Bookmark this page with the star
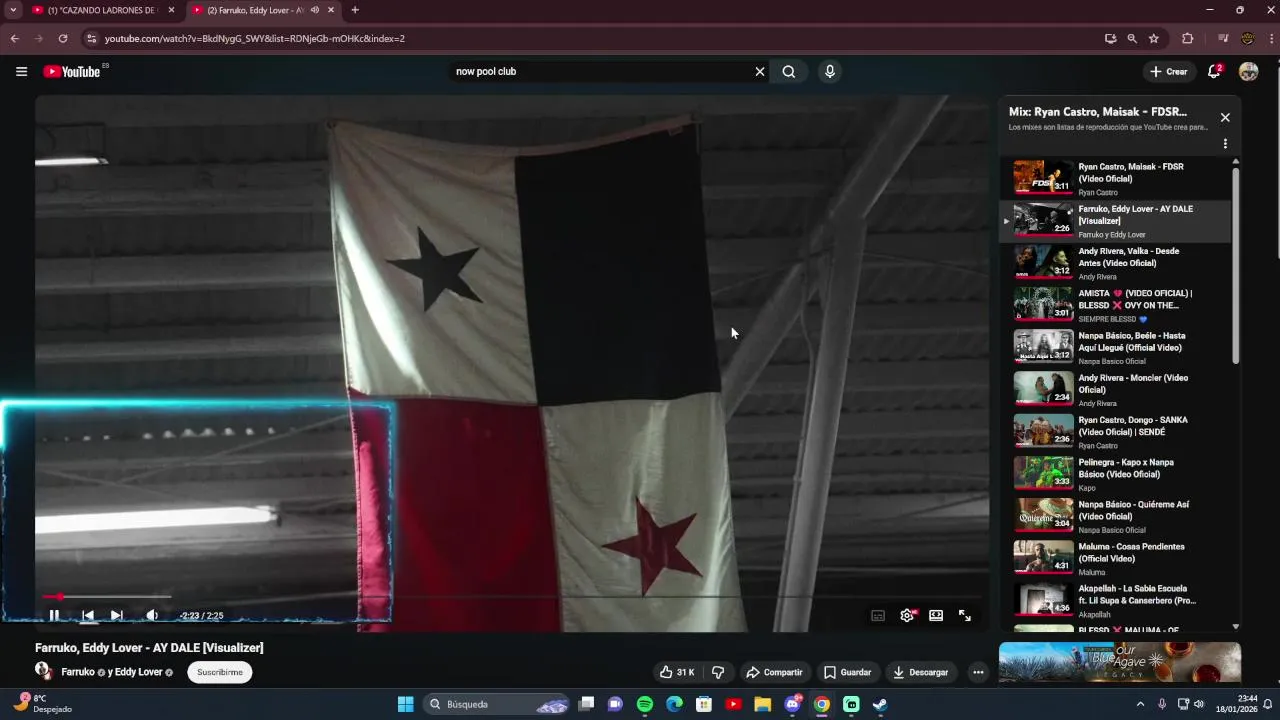 [1154, 38]
